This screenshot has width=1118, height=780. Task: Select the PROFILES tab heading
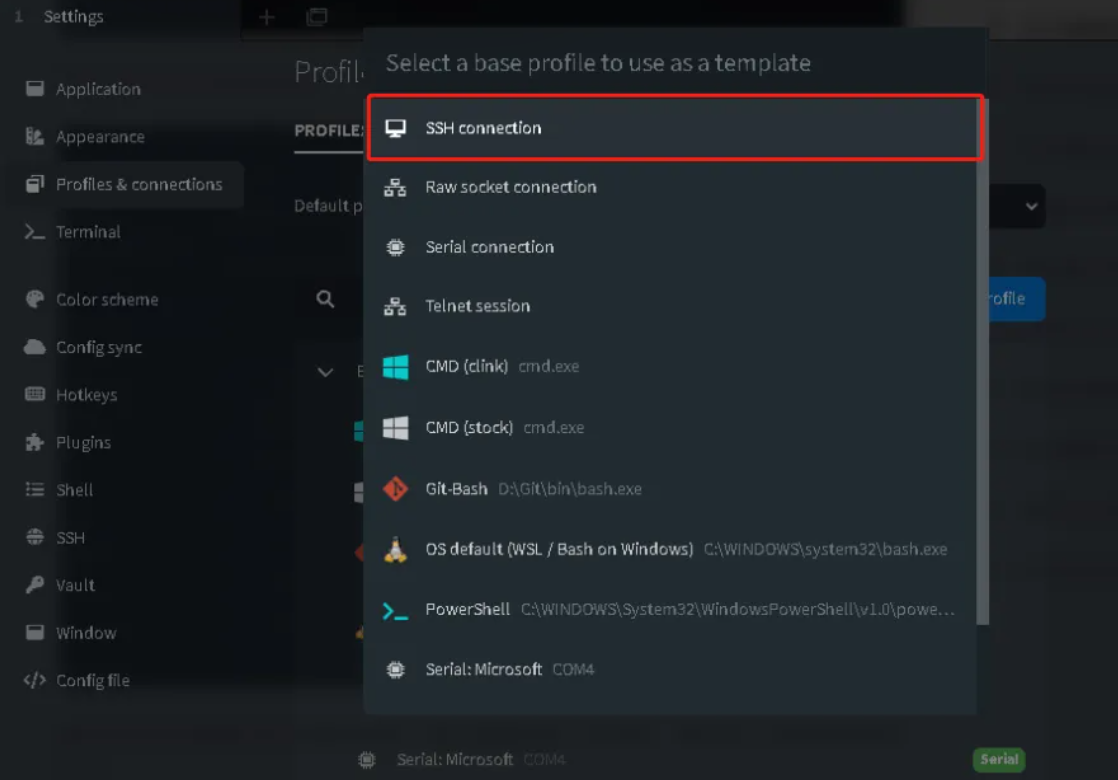329,131
